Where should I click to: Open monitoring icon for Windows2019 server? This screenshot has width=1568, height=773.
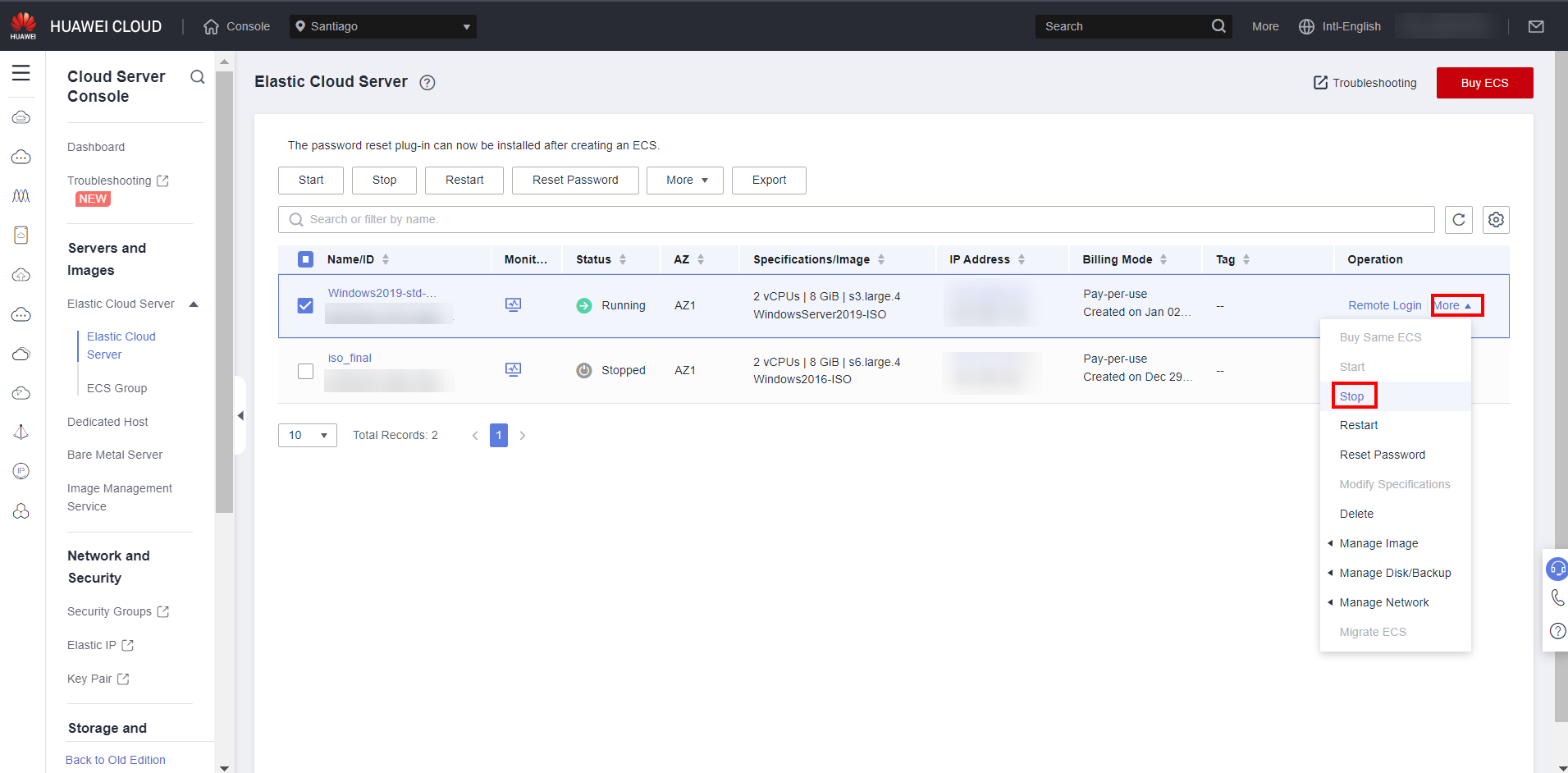coord(513,304)
